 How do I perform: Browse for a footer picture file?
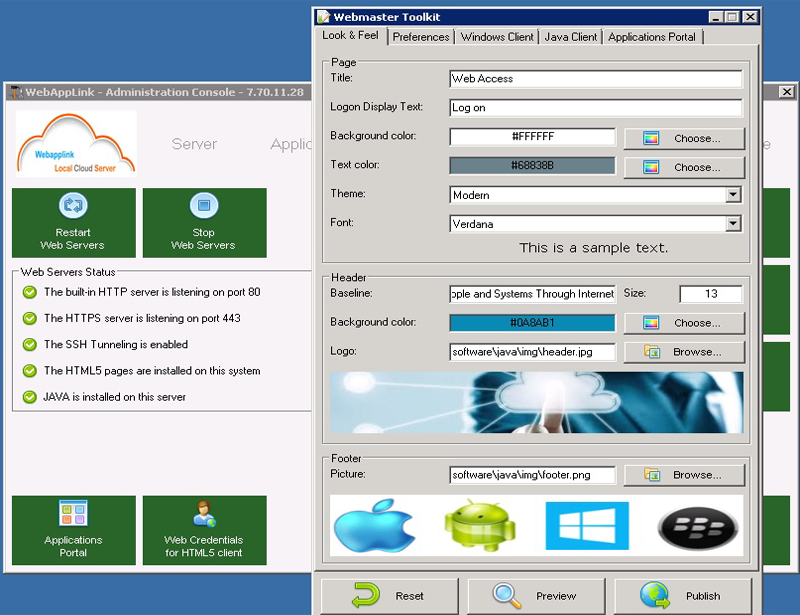(x=684, y=475)
